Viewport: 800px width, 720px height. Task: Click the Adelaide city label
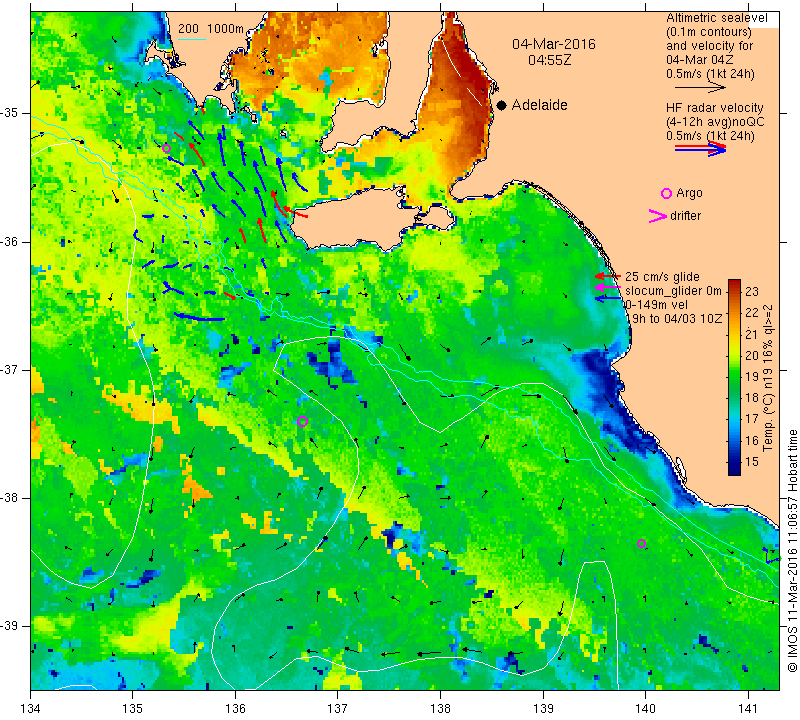(539, 105)
